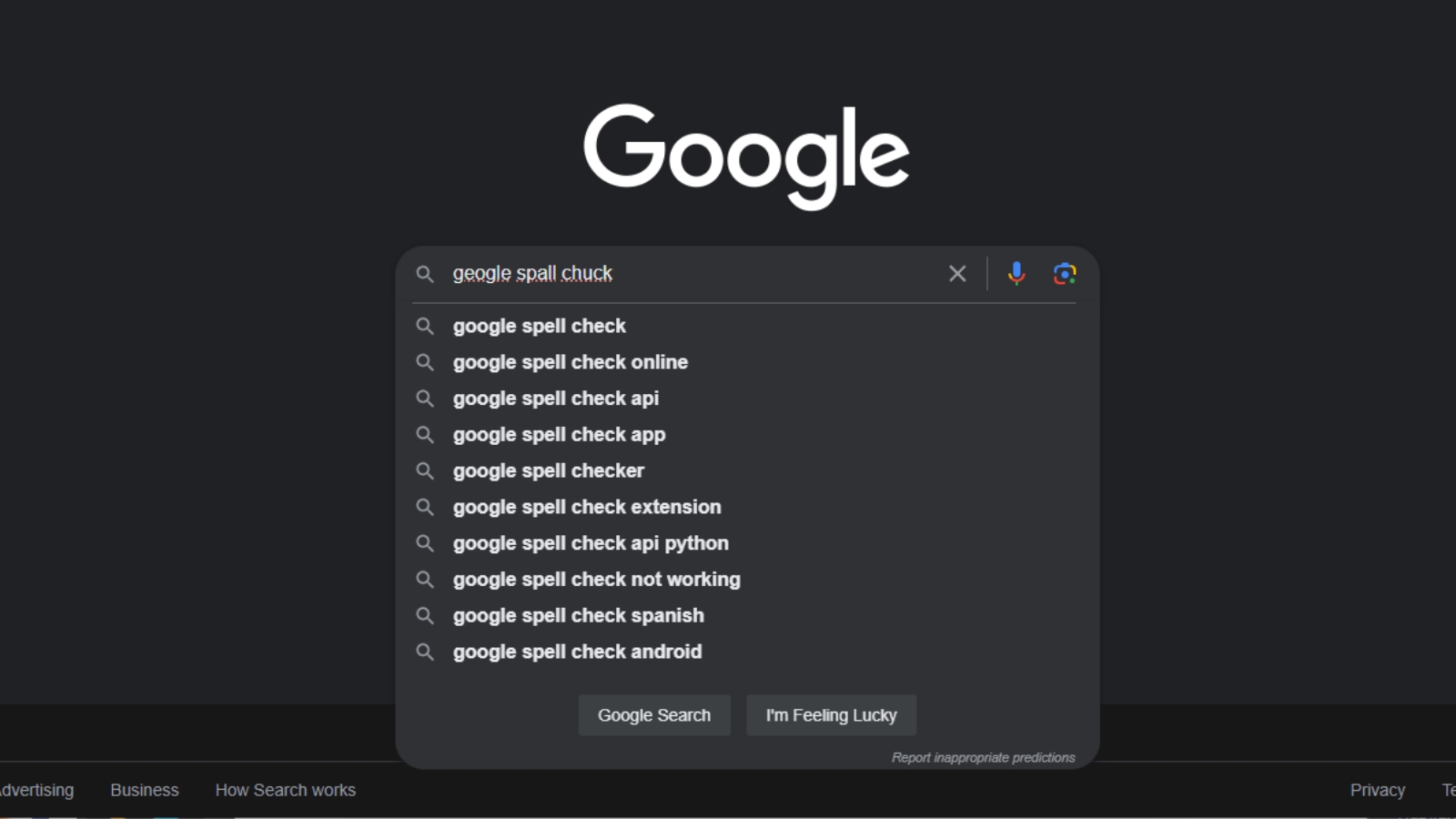Select suggestion 'google spell check online'
1456x819 pixels.
[x=570, y=361]
